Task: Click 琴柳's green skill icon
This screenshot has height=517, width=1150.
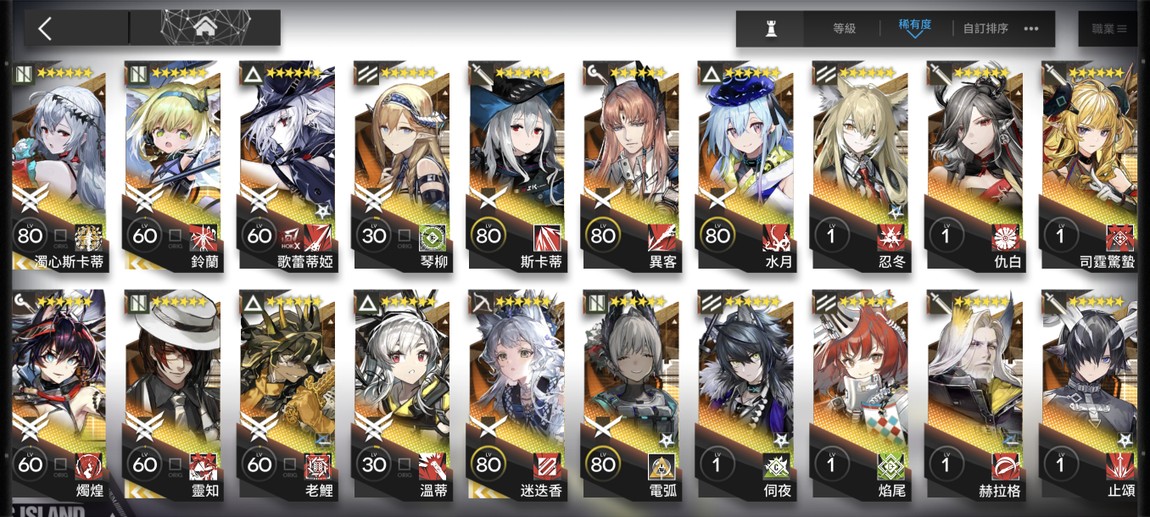Action: (x=433, y=237)
